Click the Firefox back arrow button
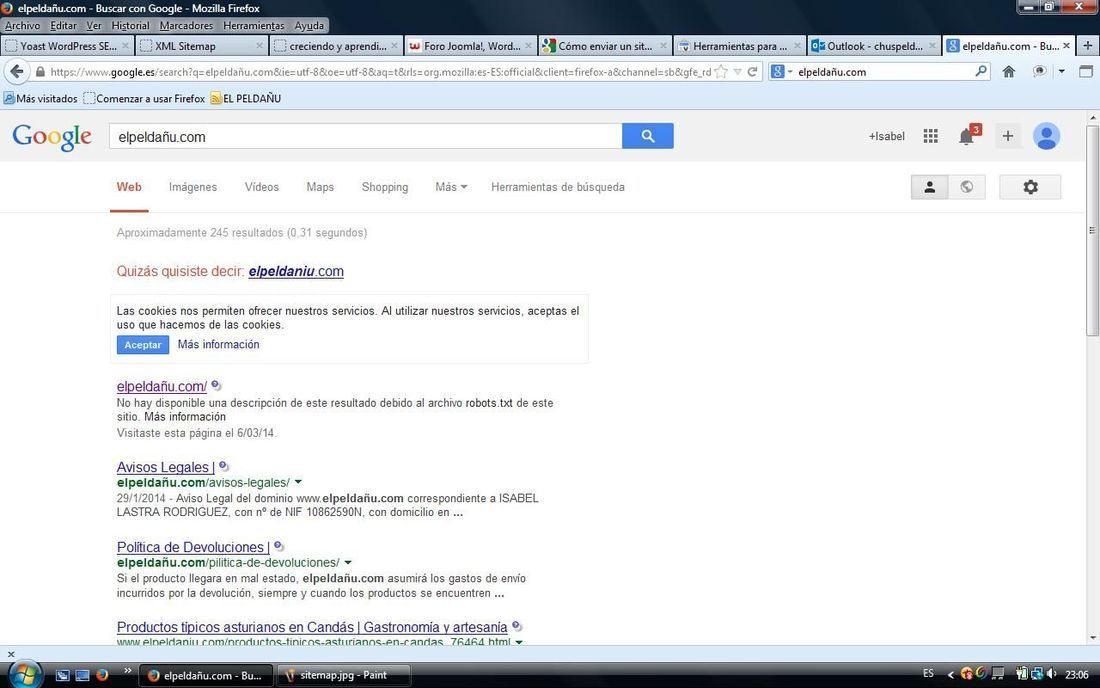The width and height of the screenshot is (1100, 688). (x=17, y=72)
